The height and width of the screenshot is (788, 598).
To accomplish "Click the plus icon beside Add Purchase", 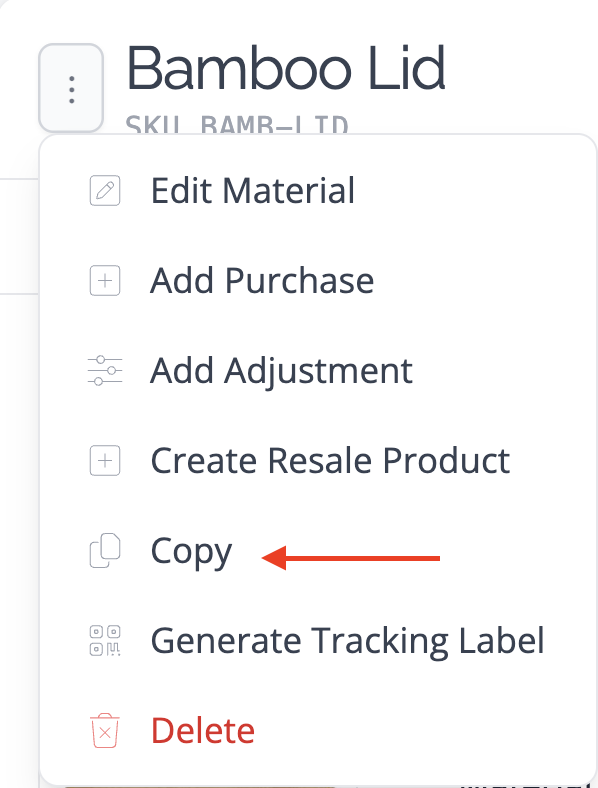I will pyautogui.click(x=105, y=280).
